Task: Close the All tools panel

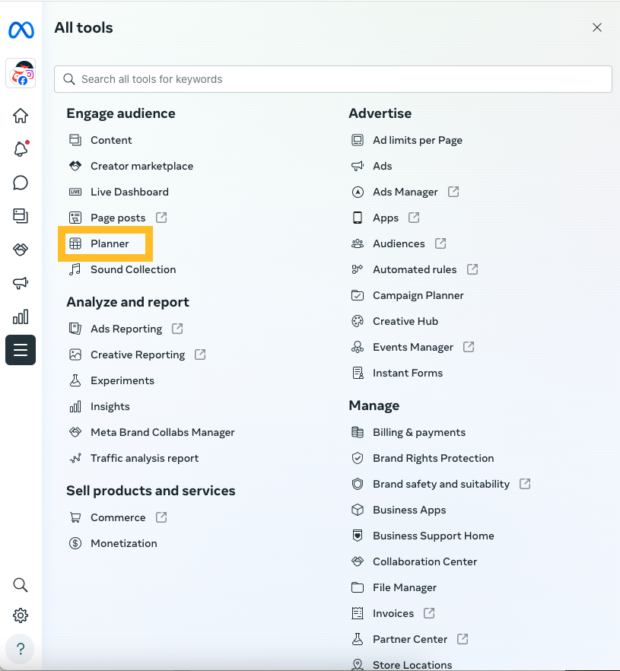Action: (x=597, y=28)
